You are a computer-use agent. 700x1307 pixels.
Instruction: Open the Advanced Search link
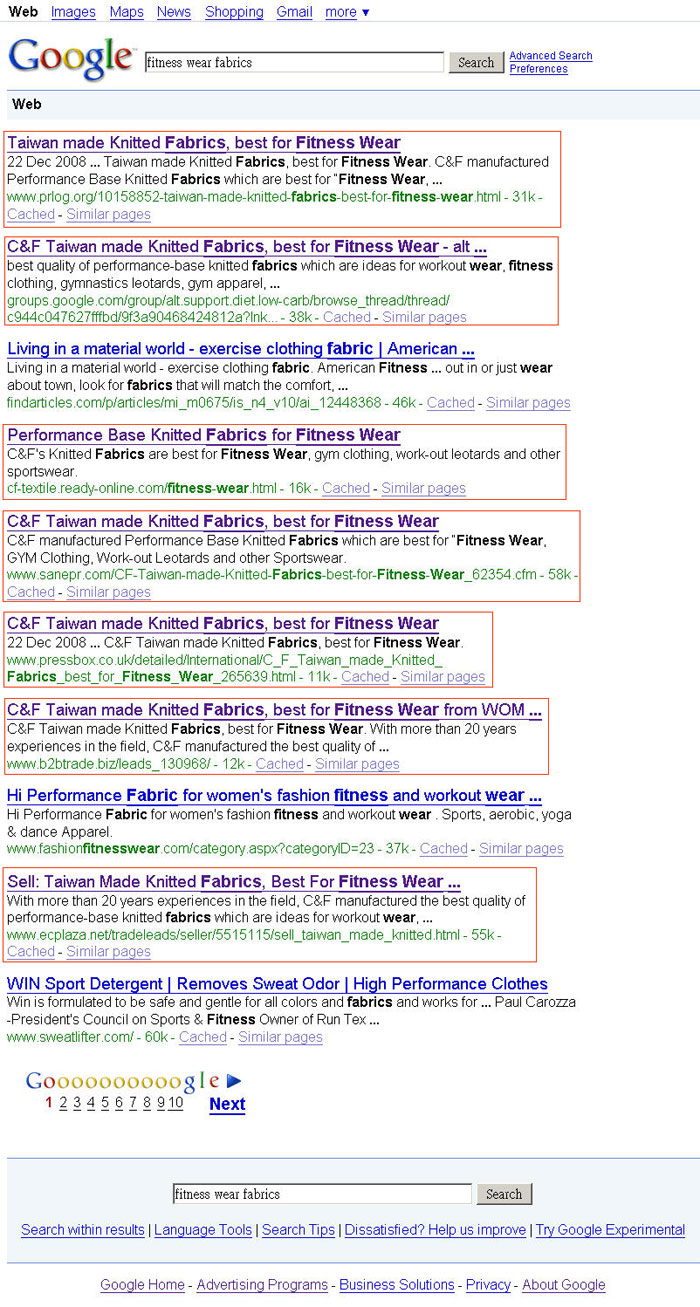click(551, 56)
